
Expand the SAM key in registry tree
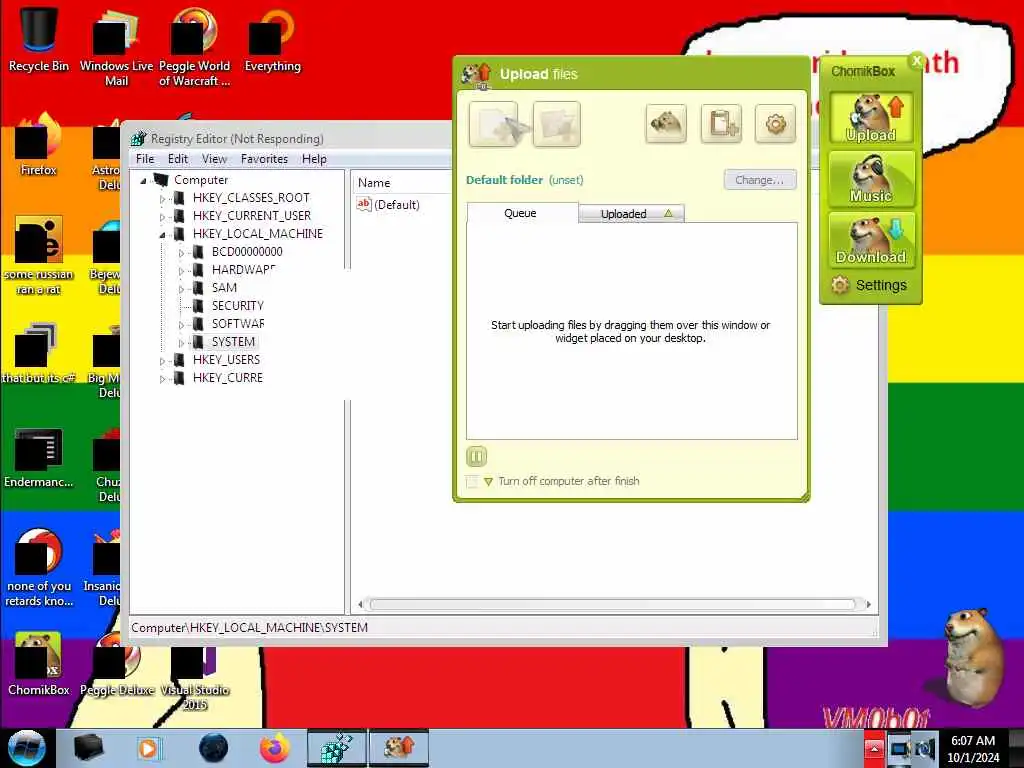[x=182, y=289]
